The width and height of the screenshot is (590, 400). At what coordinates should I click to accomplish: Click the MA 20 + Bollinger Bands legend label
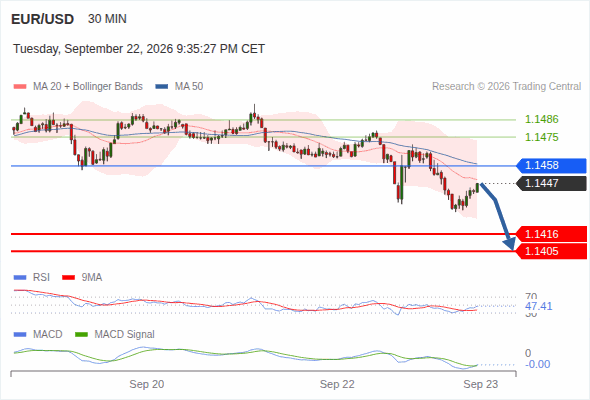click(x=88, y=87)
